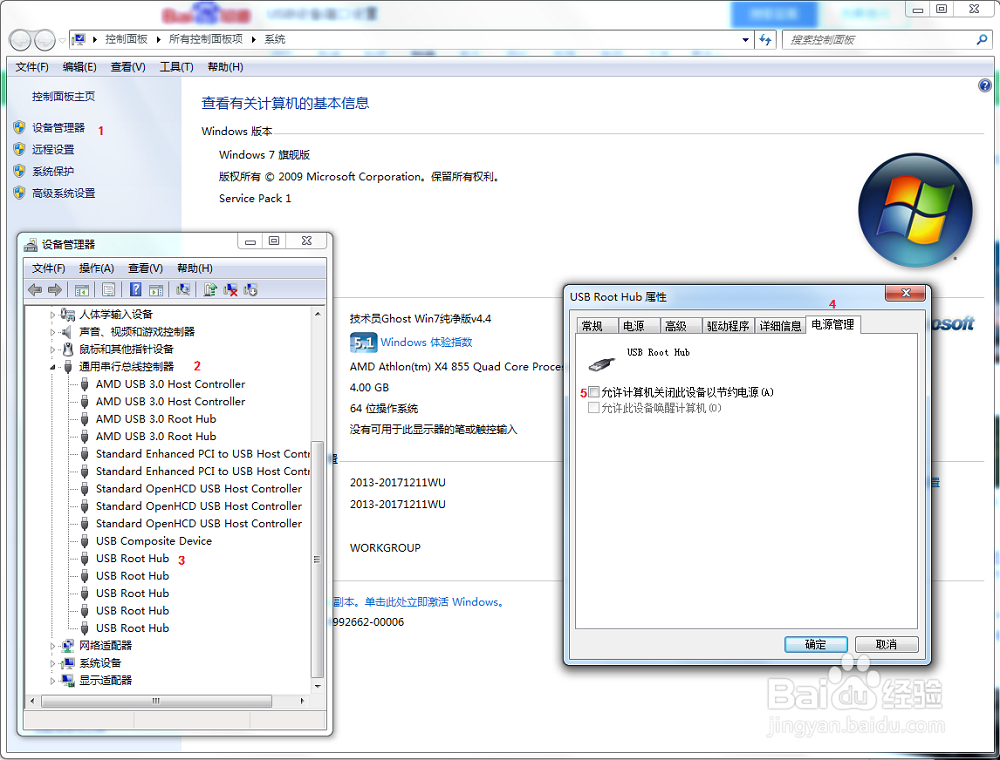Click 控制面板主页 link

(64, 96)
